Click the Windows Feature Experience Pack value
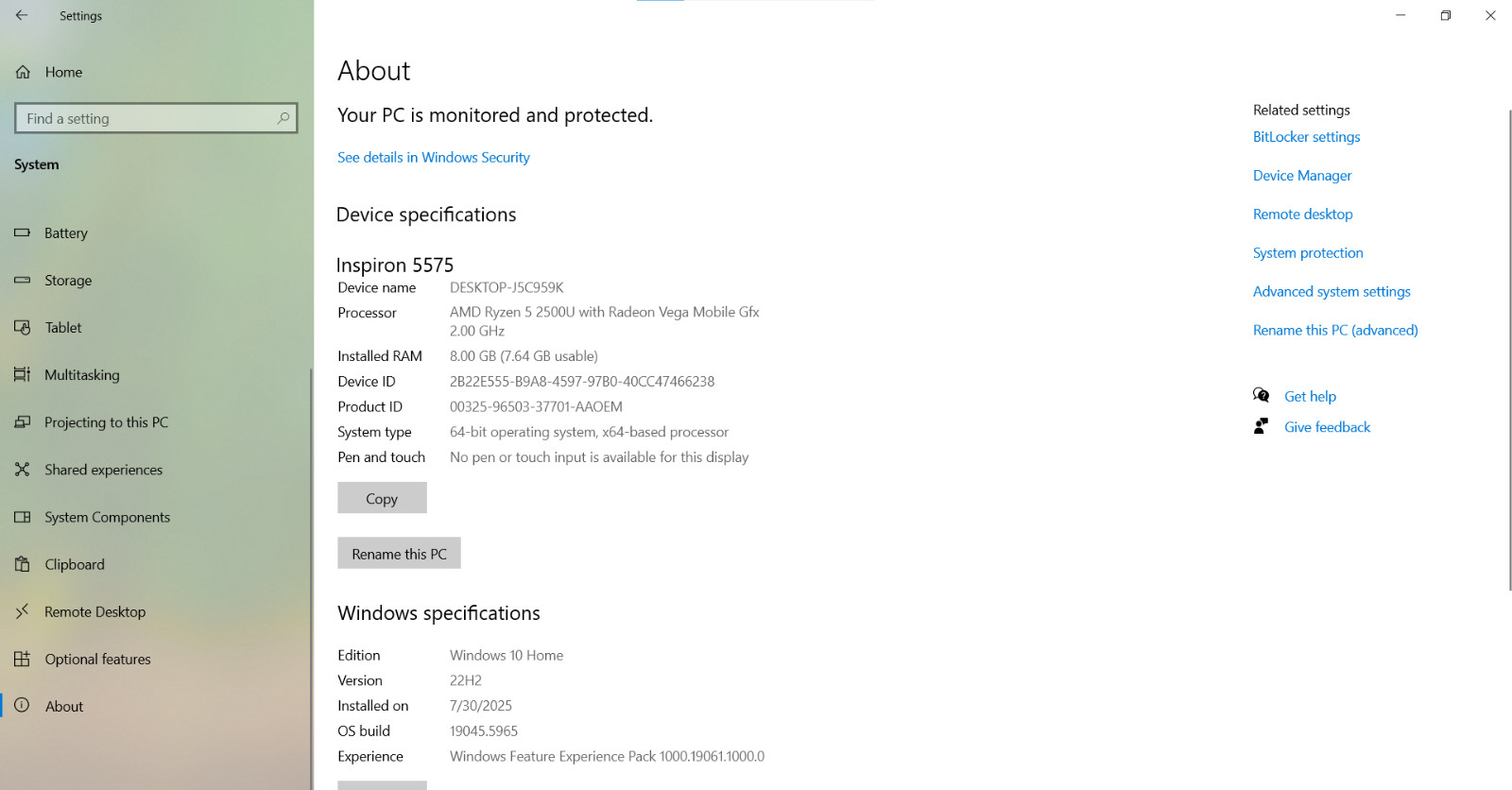 (x=607, y=756)
